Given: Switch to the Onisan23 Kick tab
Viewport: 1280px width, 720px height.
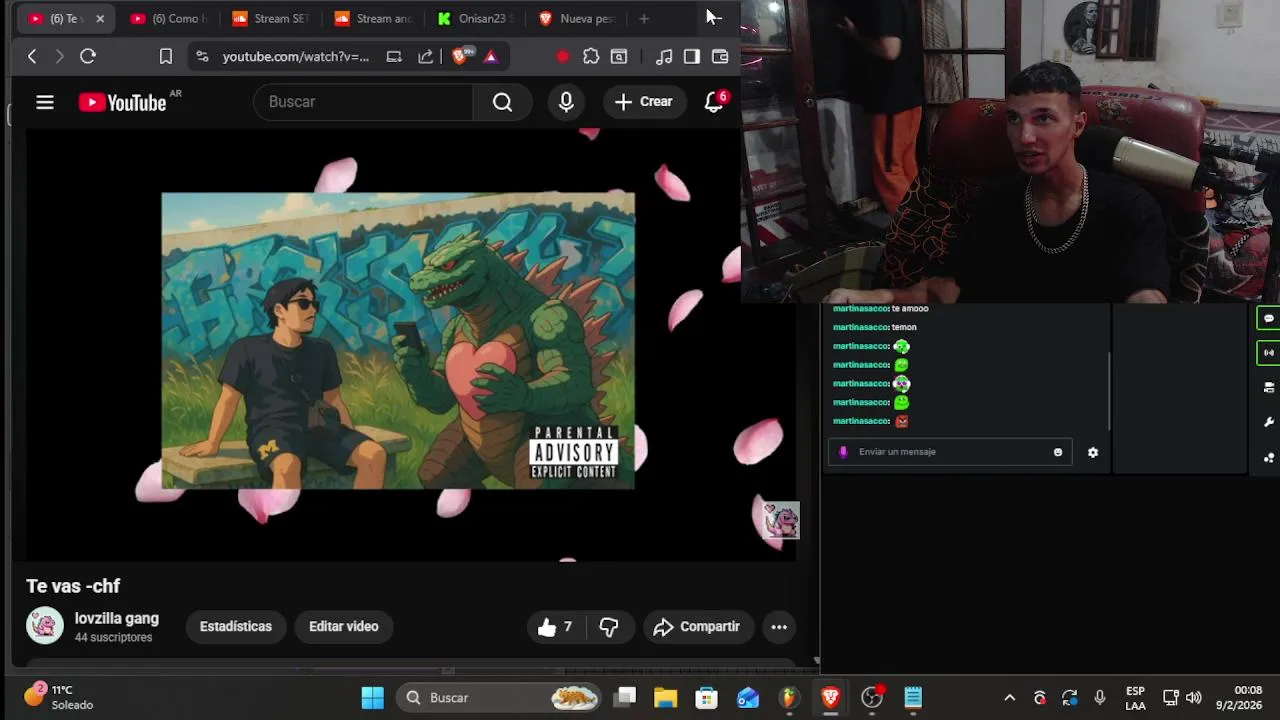Looking at the screenshot, I should [x=474, y=18].
